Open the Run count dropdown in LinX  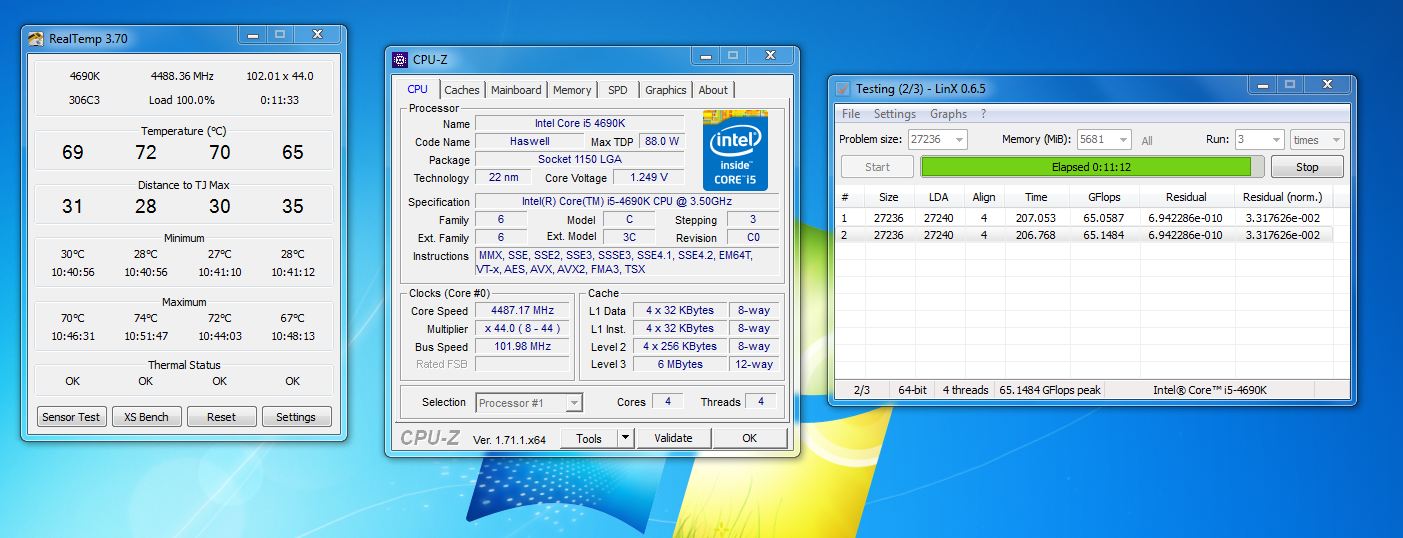coord(1259,140)
